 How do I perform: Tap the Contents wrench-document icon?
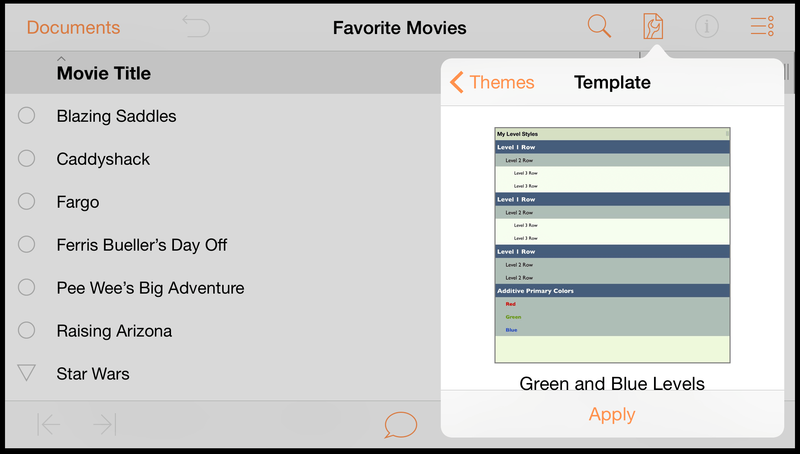click(x=653, y=27)
